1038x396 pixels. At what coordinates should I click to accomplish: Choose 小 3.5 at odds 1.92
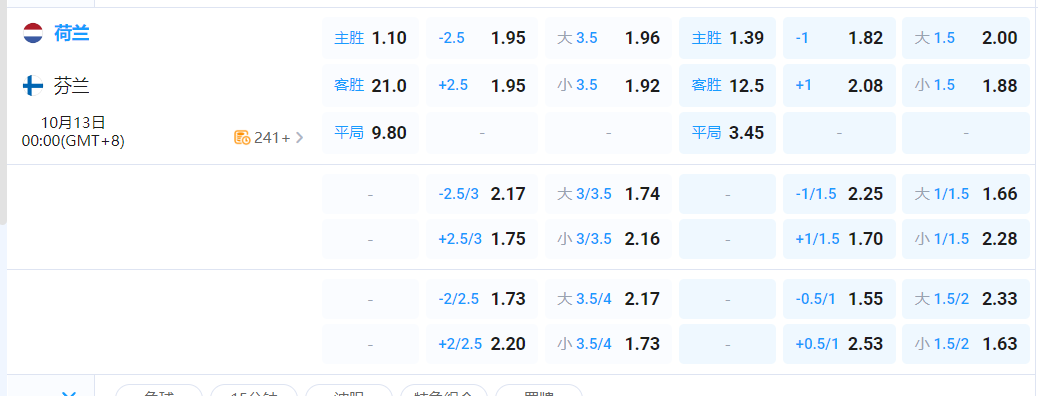click(608, 85)
